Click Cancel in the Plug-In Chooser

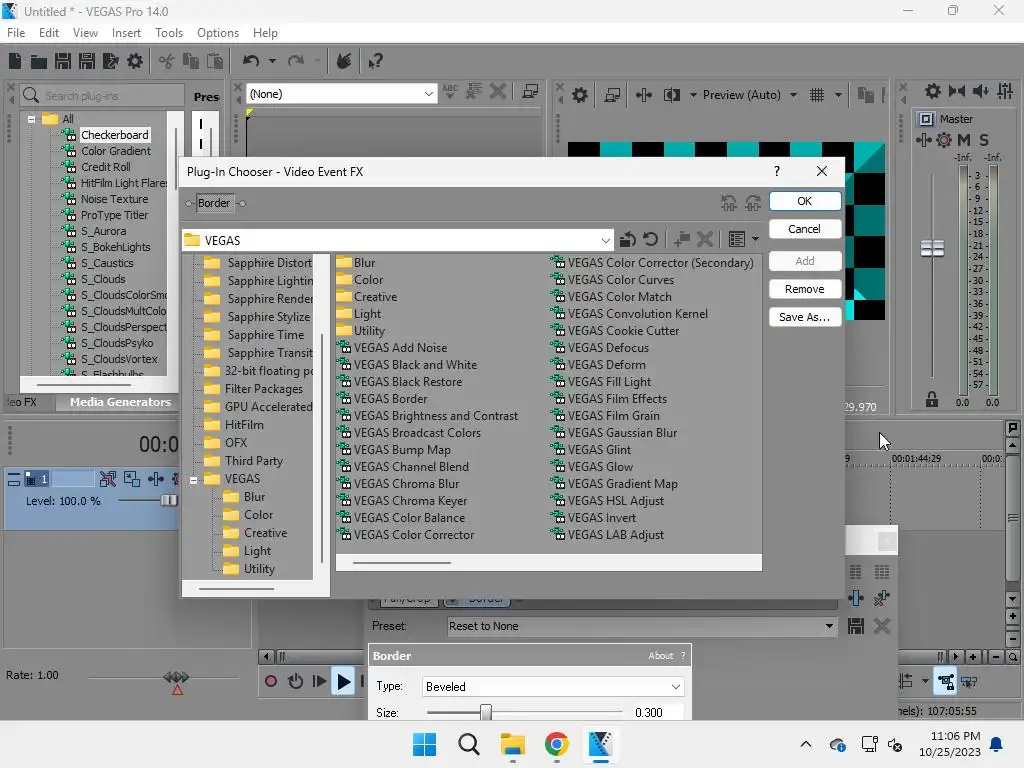[x=805, y=229]
